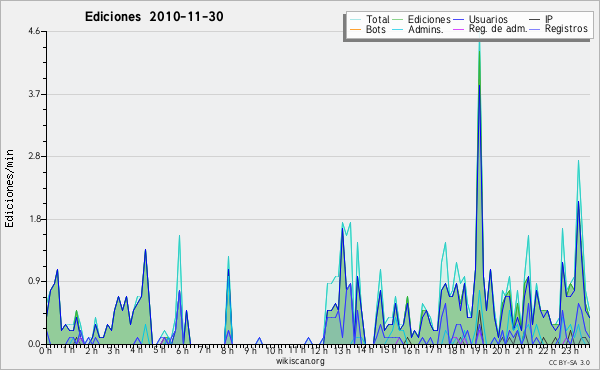Select the 'Ediciones' legend entry
The width and height of the screenshot is (600, 370).
[x=429, y=19]
